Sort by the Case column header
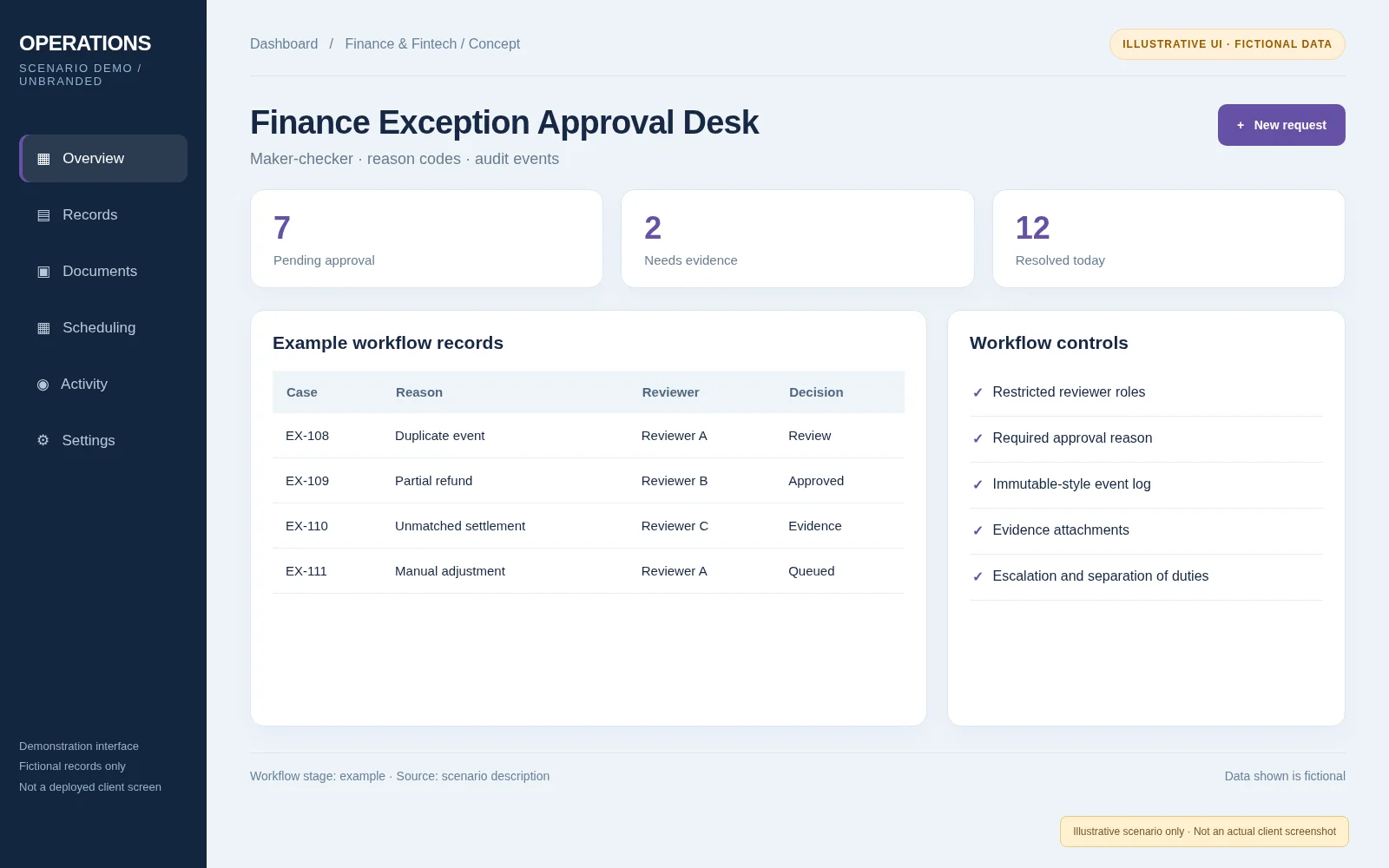The image size is (1389, 868). coord(302,392)
